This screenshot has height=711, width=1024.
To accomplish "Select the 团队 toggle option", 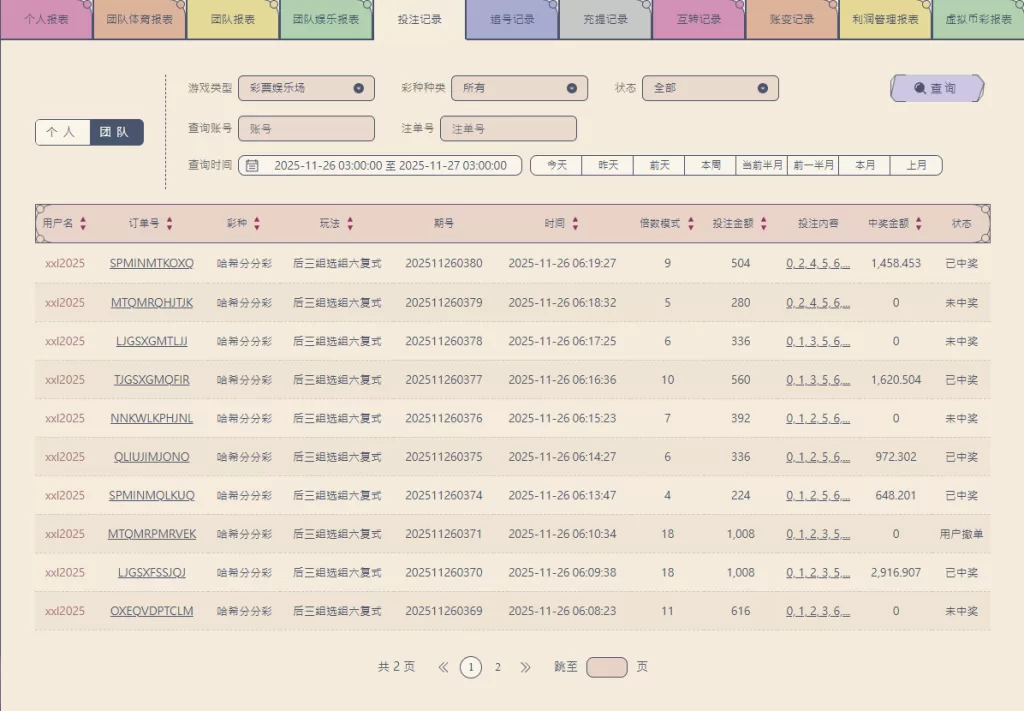I will tap(115, 132).
